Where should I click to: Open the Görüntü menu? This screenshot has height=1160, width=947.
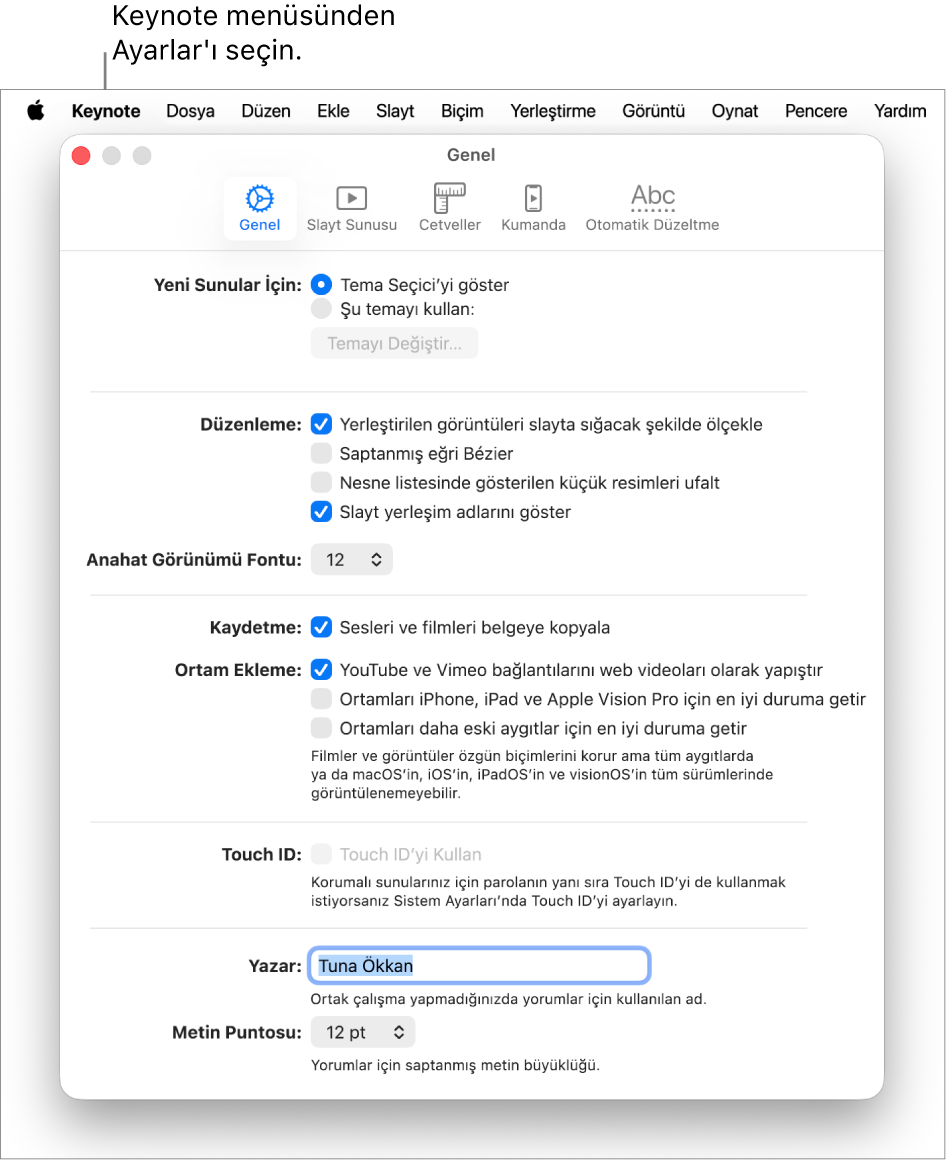[653, 111]
